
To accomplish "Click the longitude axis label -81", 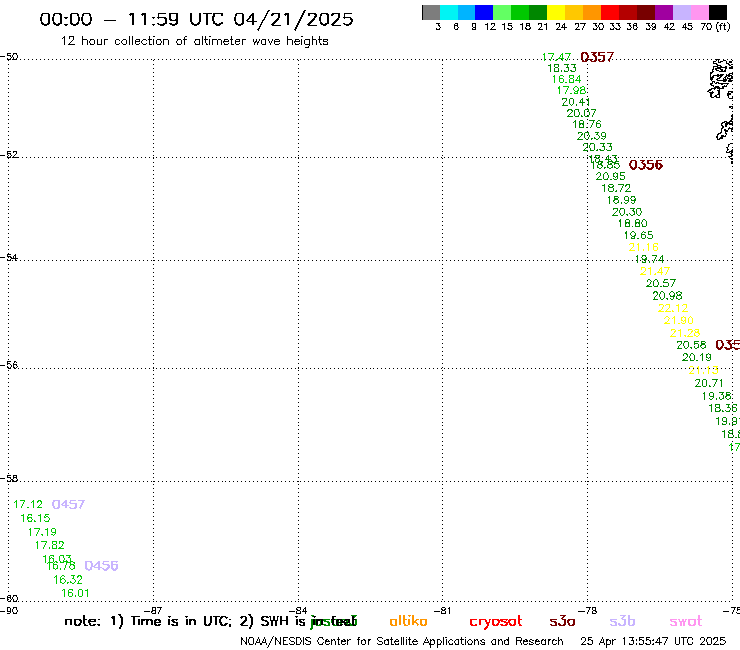I will (x=442, y=610).
